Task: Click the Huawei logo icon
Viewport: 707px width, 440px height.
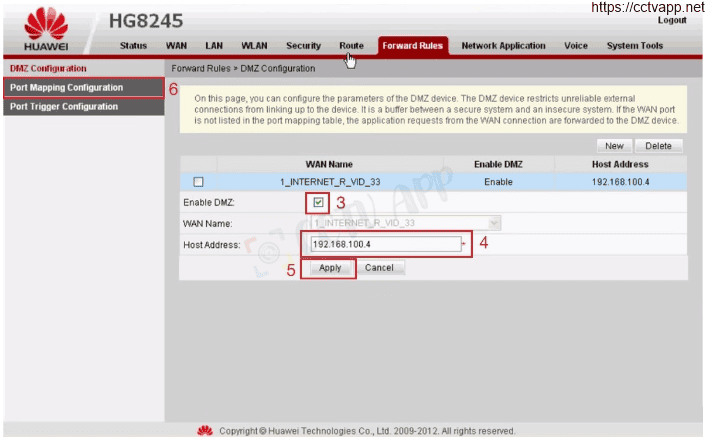Action: tap(47, 22)
